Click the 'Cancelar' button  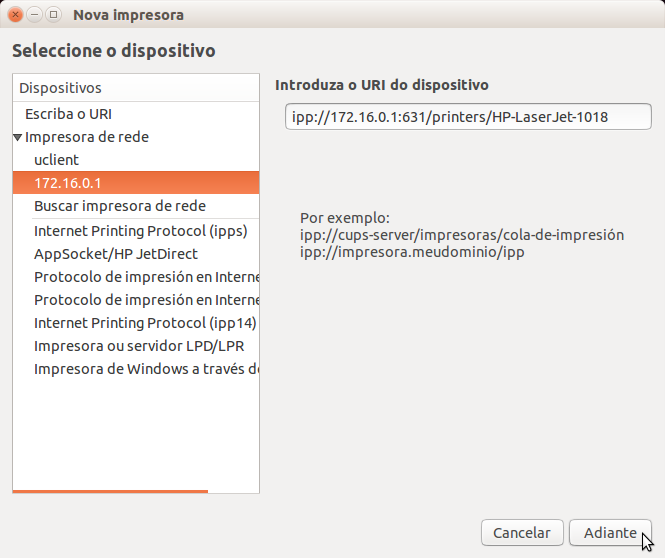[522, 533]
